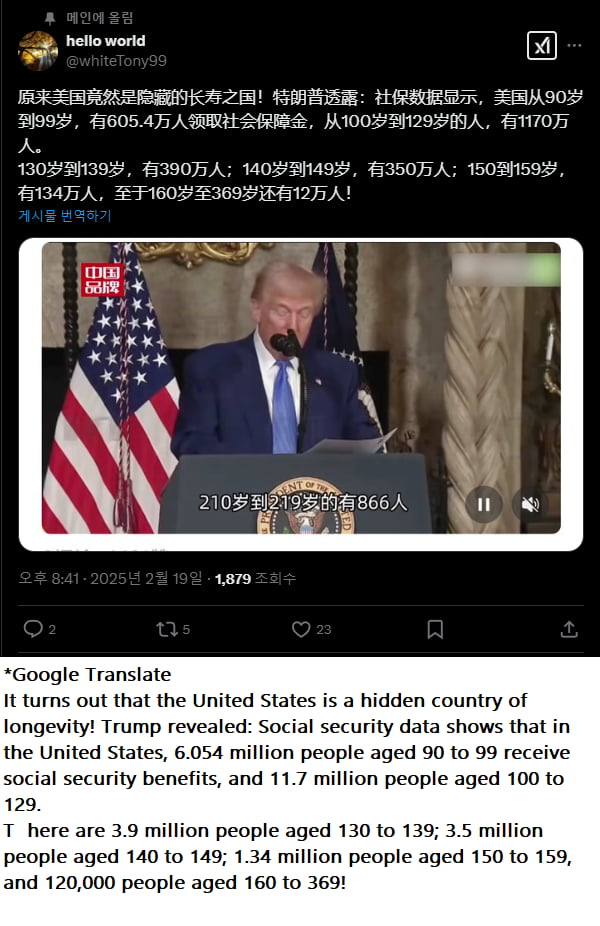Pause the playing video
The image size is (600, 926).
(x=484, y=504)
